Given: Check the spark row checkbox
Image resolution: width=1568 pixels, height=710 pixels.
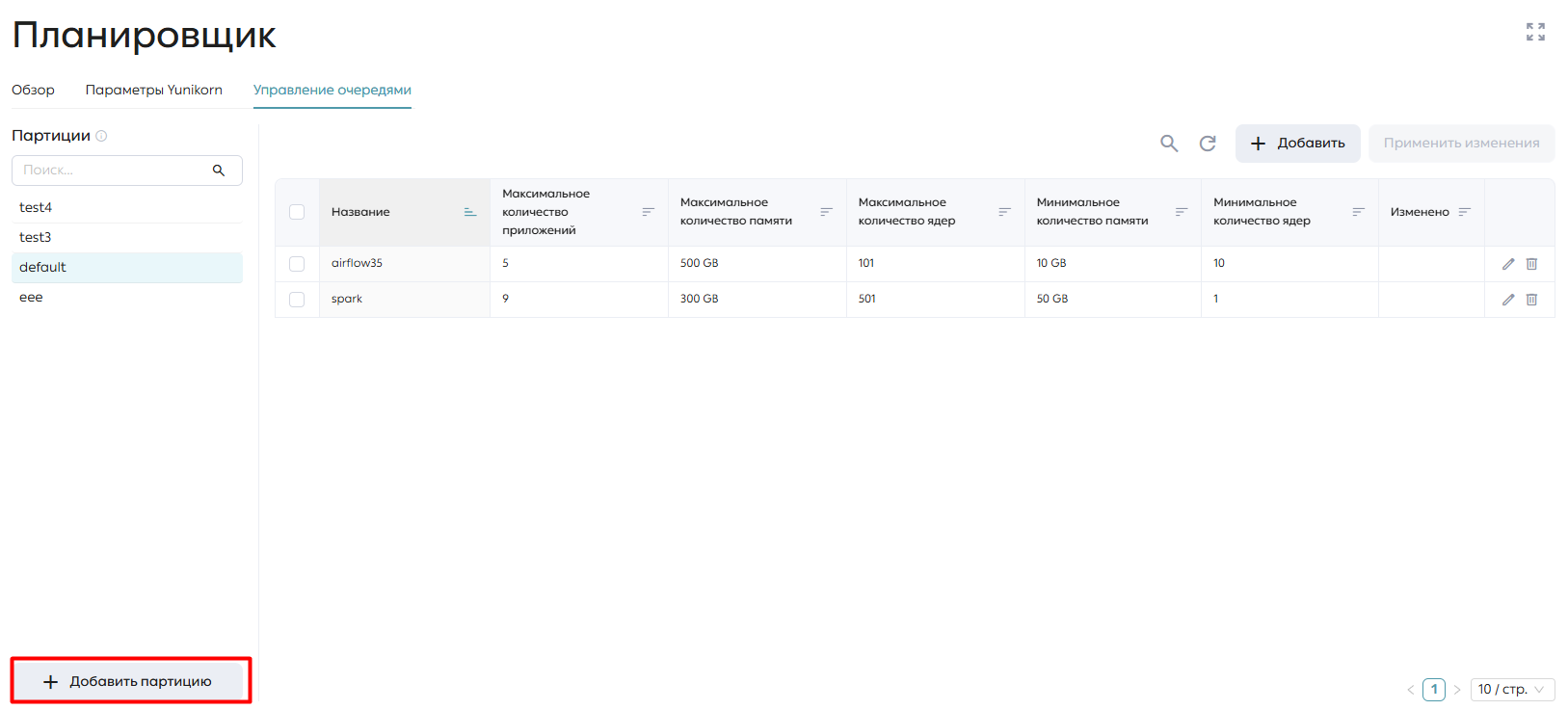Looking at the screenshot, I should [297, 300].
